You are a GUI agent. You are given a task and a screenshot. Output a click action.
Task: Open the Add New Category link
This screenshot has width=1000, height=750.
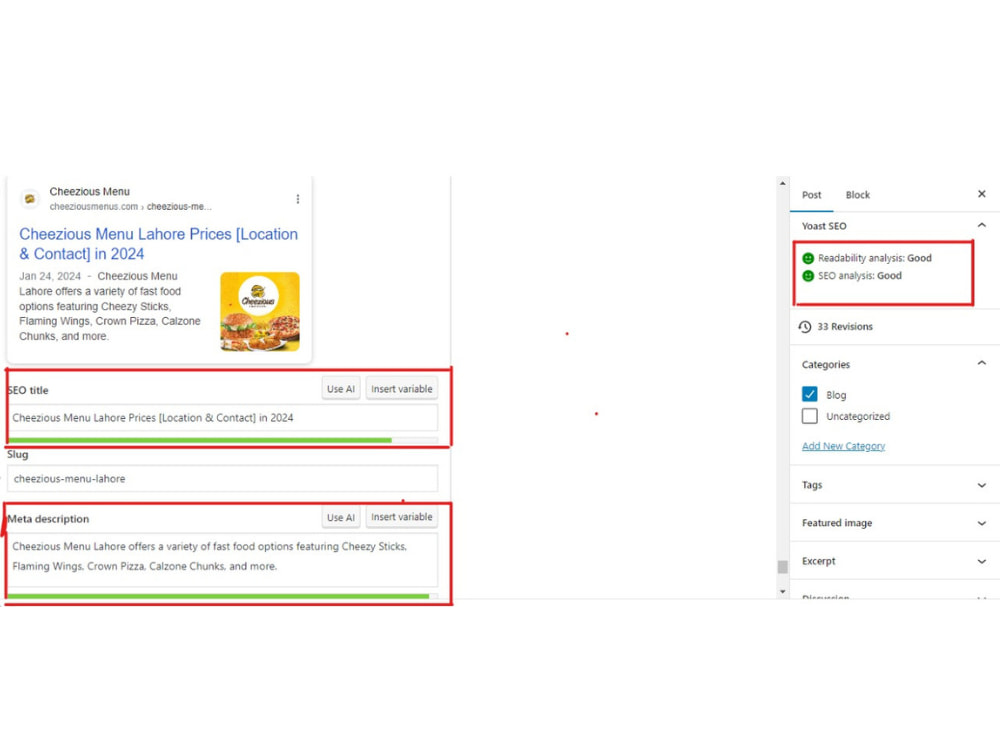843,446
